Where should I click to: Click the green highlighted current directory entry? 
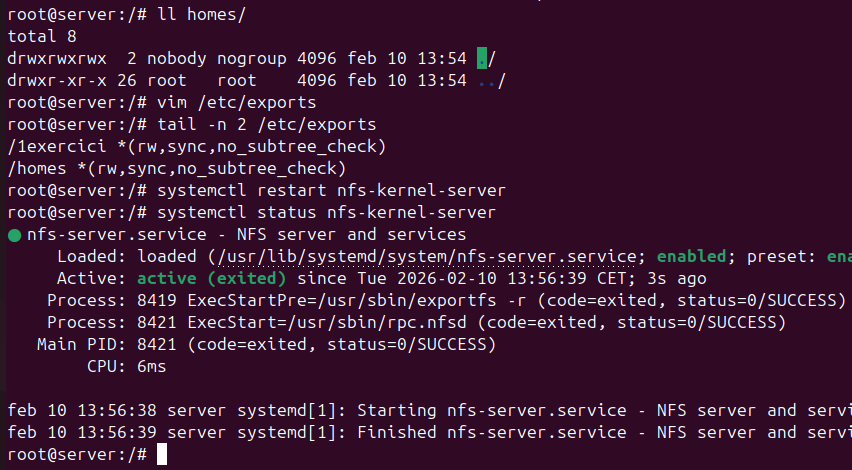pyautogui.click(x=482, y=58)
